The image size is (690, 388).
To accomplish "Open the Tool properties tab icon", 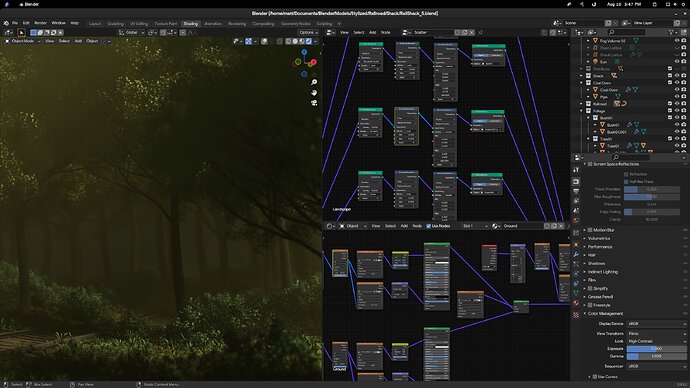I will 576,170.
